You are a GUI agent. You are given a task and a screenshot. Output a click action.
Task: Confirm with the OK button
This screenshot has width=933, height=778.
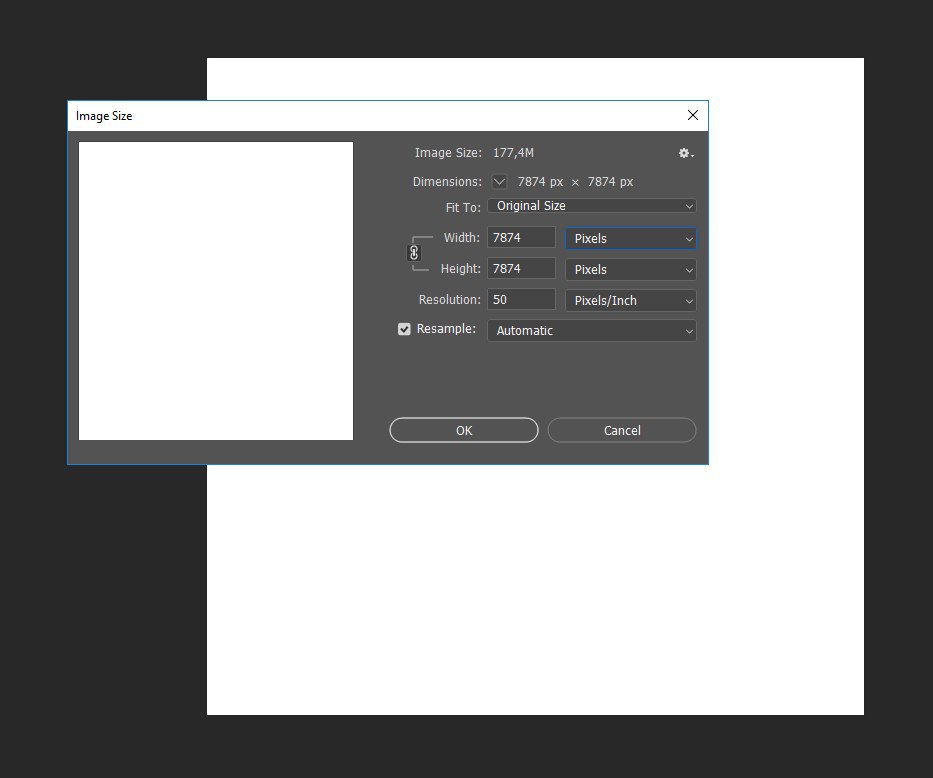tap(464, 430)
